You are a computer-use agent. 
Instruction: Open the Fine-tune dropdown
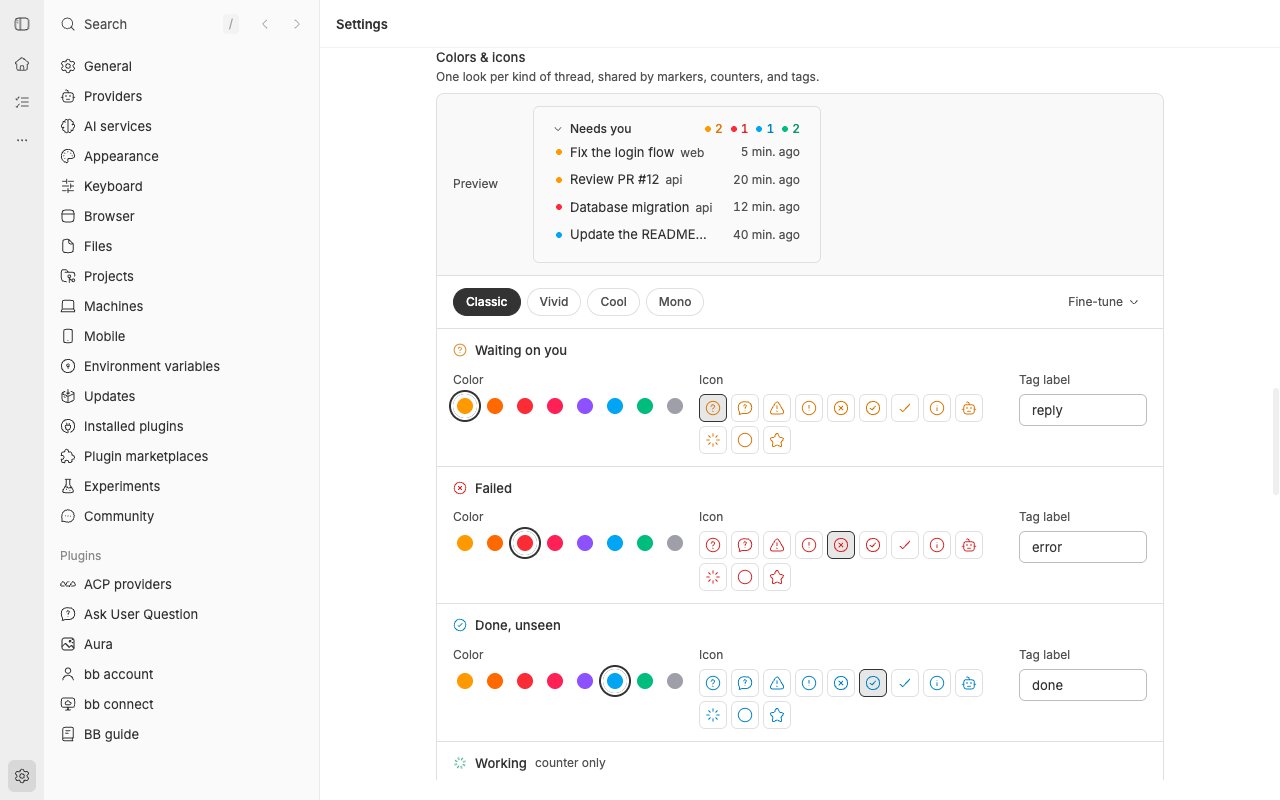coord(1103,302)
